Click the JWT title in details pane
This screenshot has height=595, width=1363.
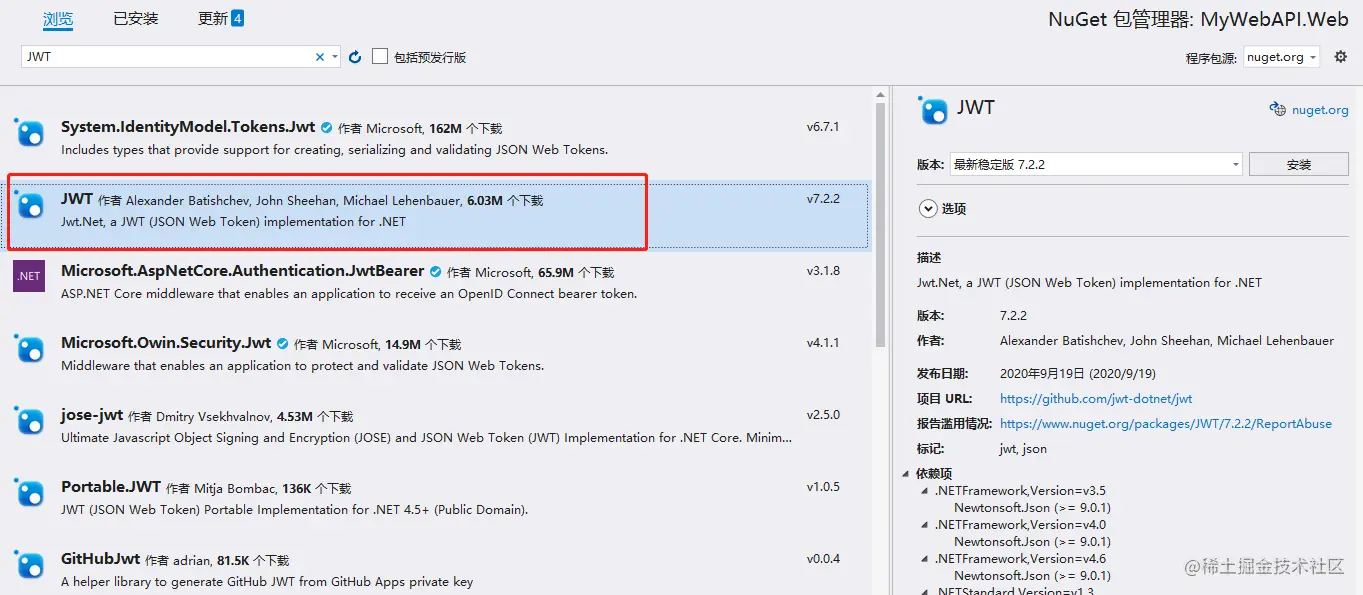976,108
